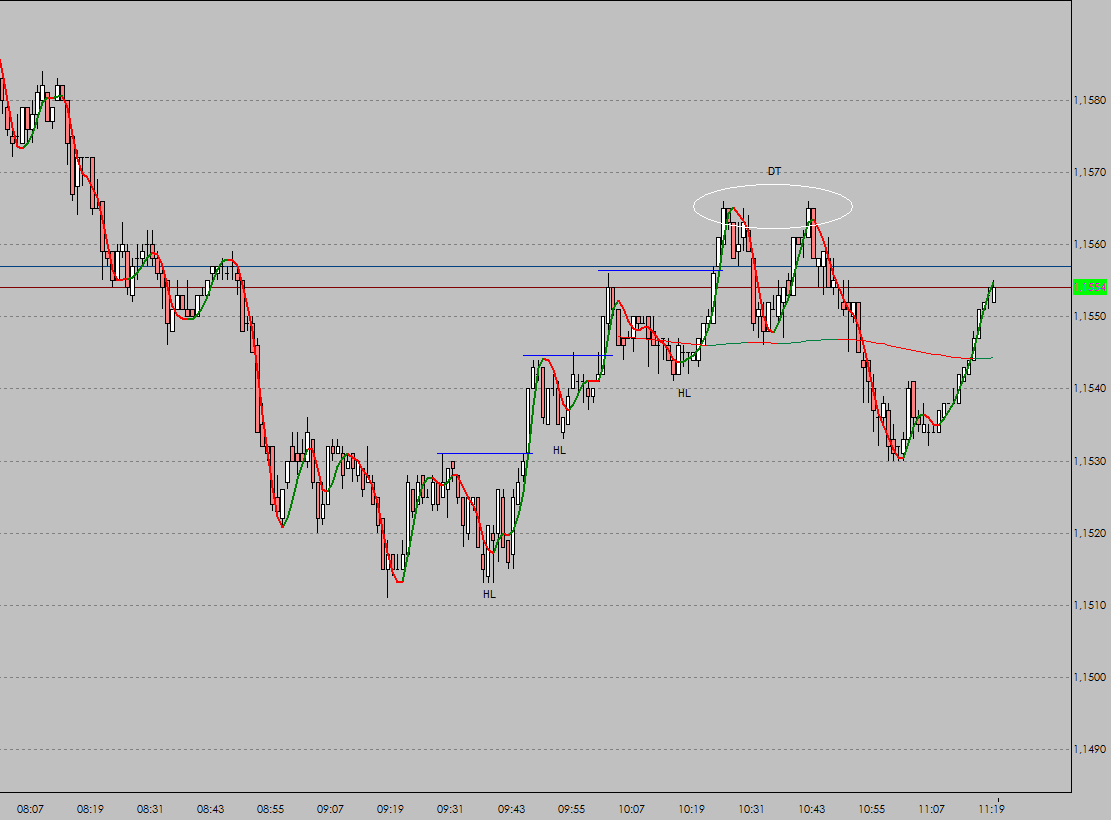Click the 1,1580 price axis label
The height and width of the screenshot is (820, 1111).
1090,101
